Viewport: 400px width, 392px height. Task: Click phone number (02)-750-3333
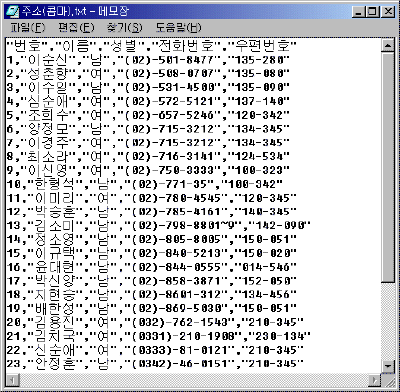170,170
